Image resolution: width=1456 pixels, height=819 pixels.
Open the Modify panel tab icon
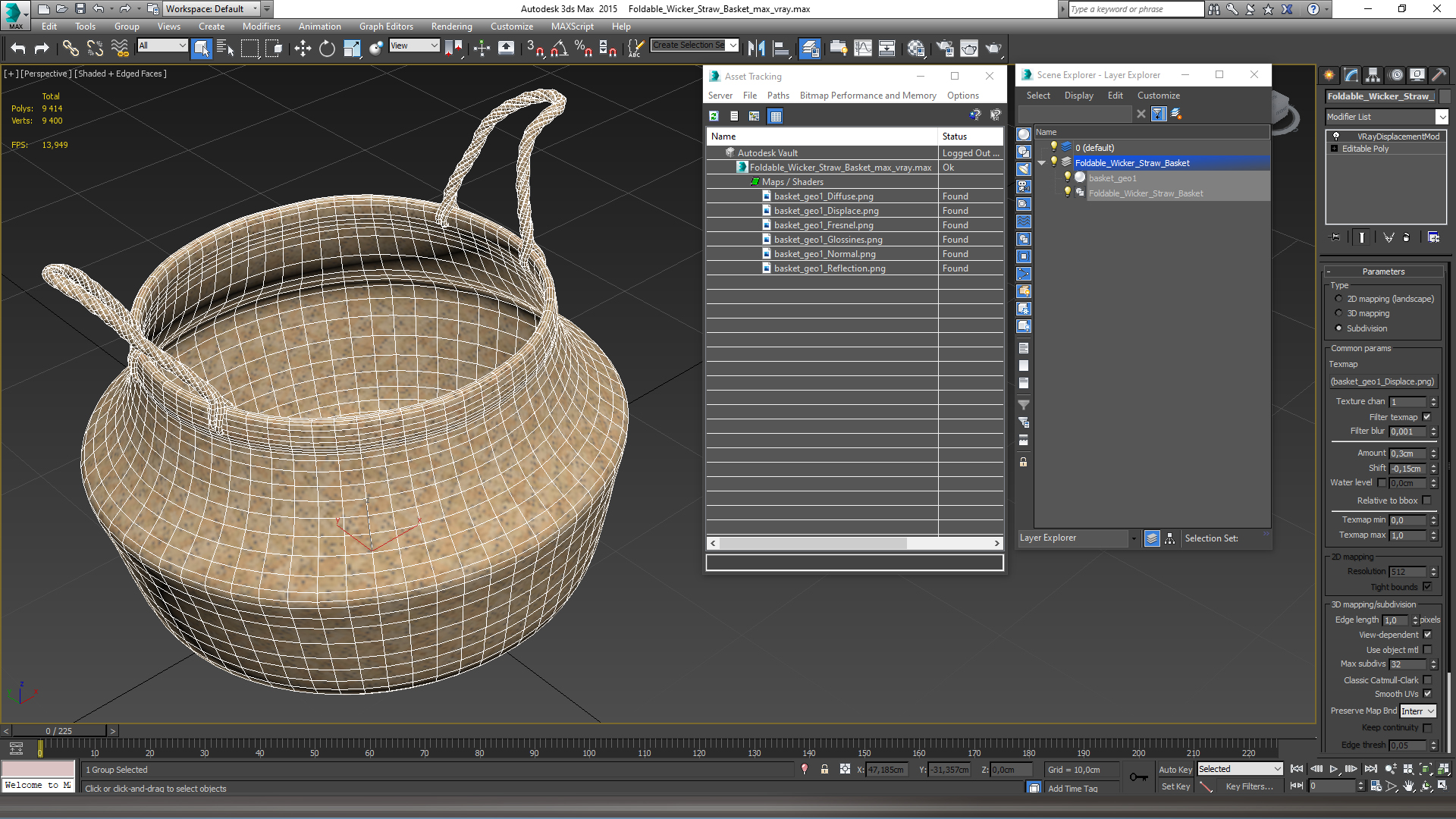click(x=1351, y=74)
